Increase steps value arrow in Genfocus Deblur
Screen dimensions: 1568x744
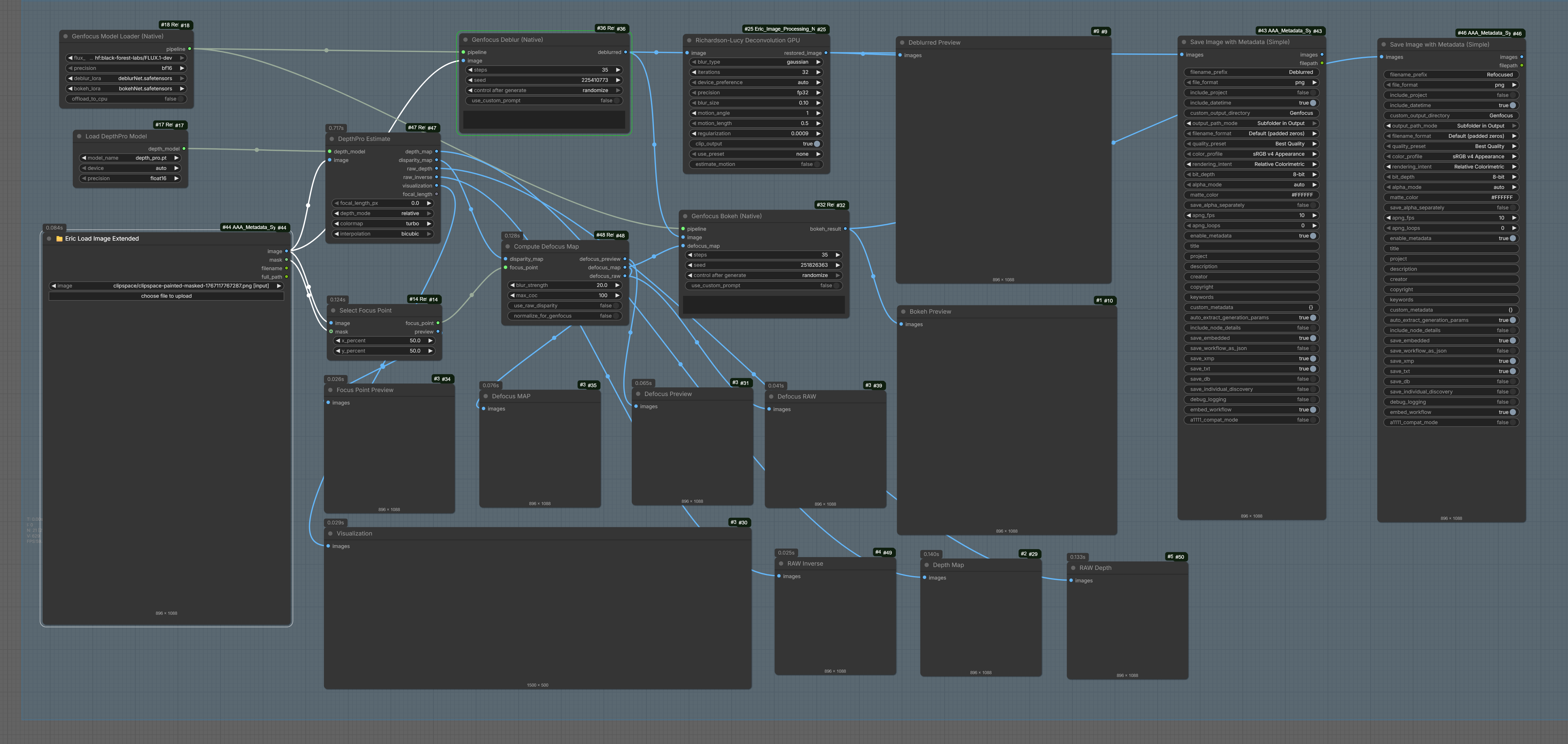click(x=618, y=70)
